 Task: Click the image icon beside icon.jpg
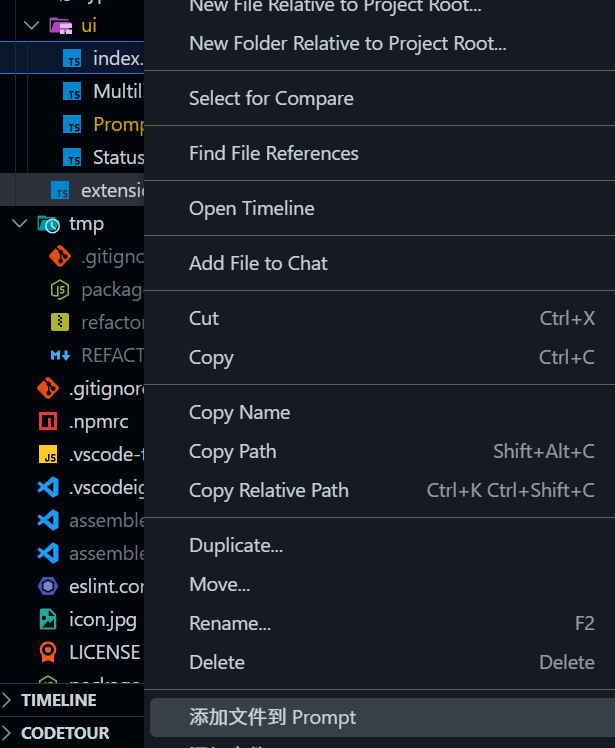[x=48, y=619]
